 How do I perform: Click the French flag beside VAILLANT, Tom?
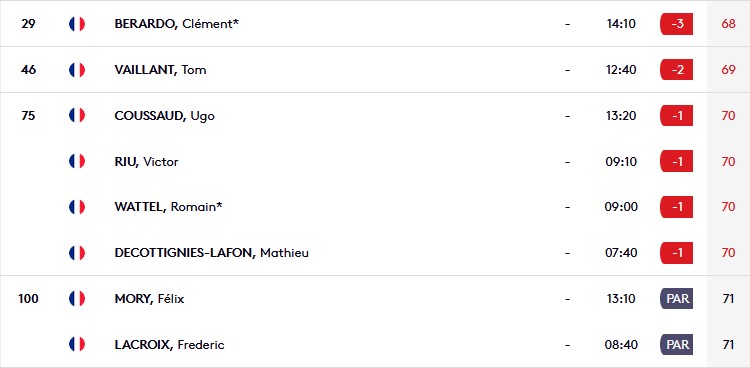(77, 70)
